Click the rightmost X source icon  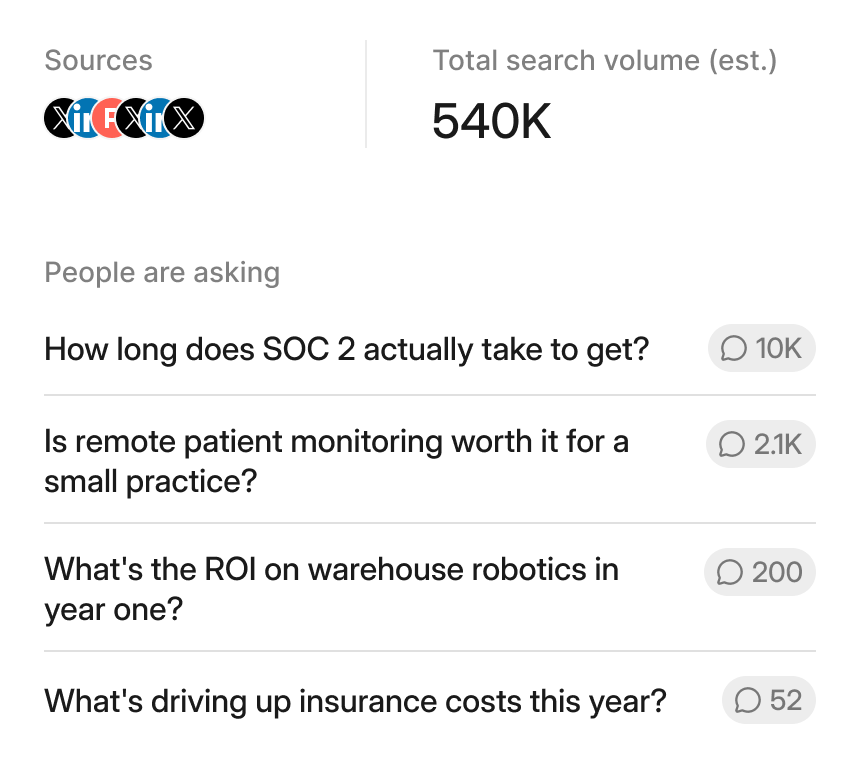(x=184, y=118)
